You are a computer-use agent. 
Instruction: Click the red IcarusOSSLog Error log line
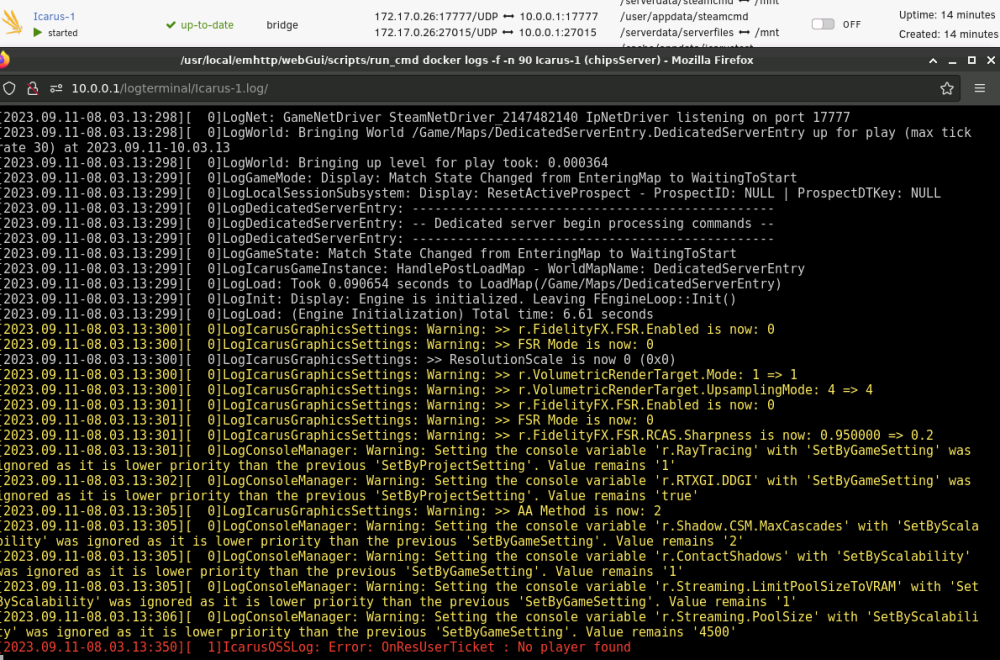[x=316, y=647]
